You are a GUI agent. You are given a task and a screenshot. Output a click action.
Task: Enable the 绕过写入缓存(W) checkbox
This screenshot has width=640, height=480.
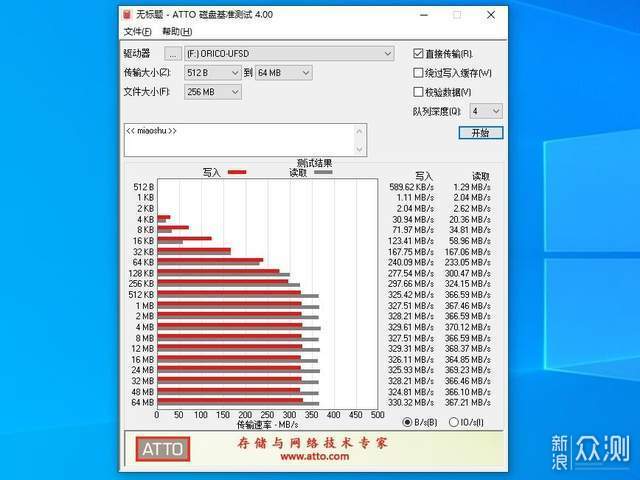(418, 73)
